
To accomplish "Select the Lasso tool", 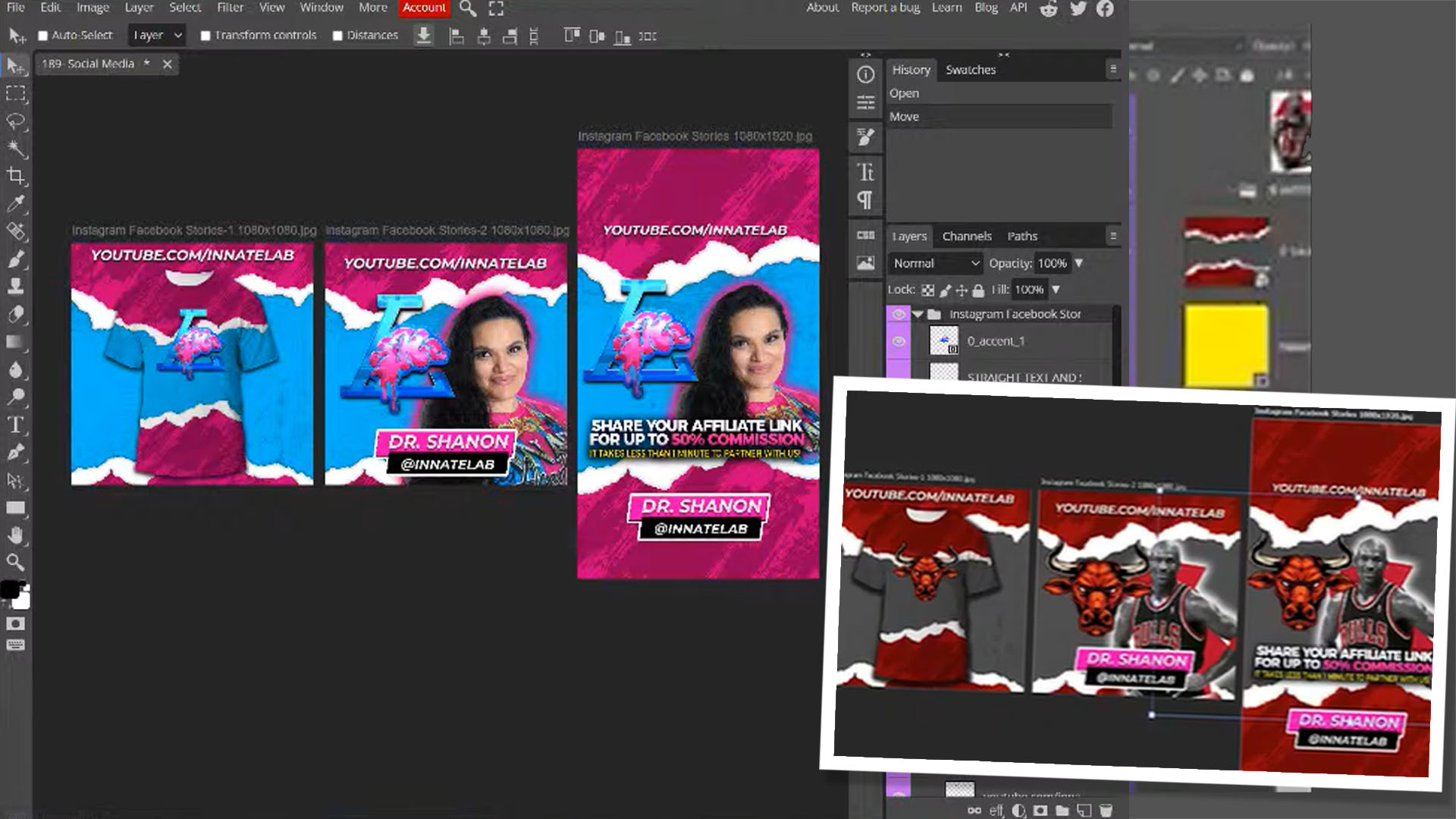I will [16, 121].
